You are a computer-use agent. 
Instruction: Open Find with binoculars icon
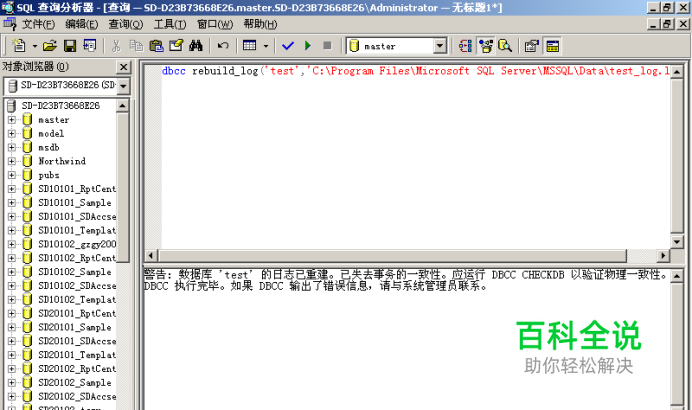pos(196,45)
